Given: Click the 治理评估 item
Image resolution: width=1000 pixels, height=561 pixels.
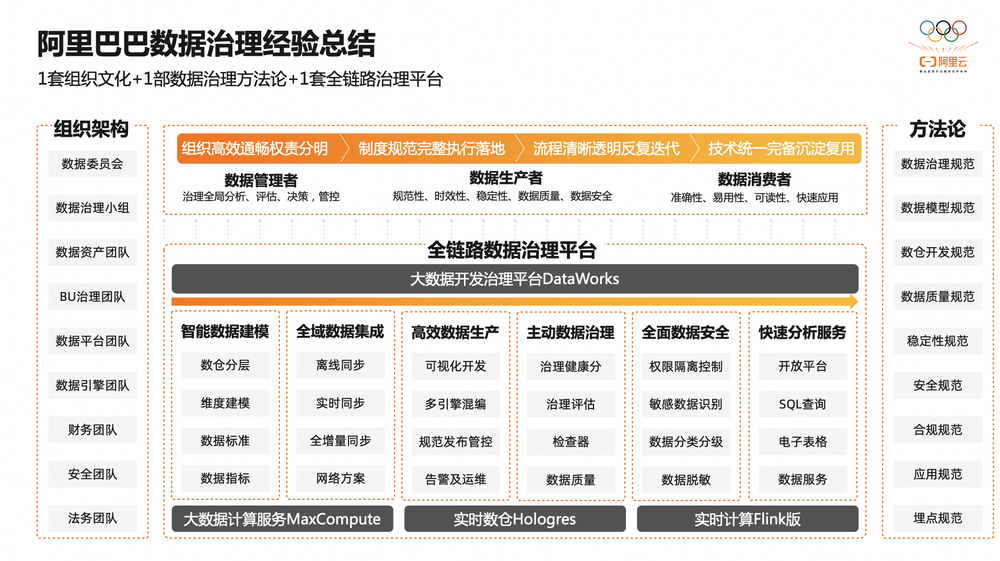Looking at the screenshot, I should pyautogui.click(x=571, y=404).
